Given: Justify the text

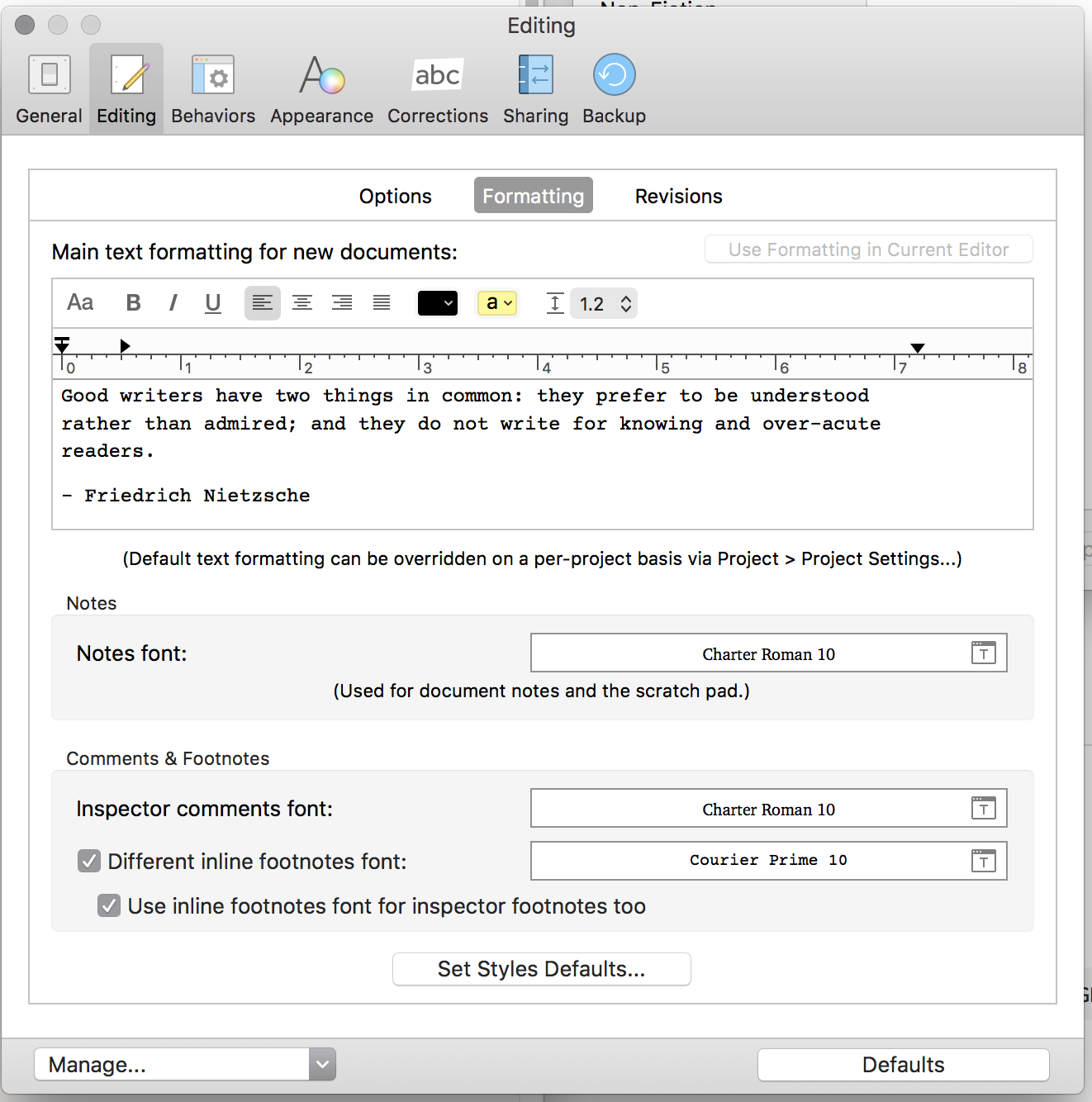Looking at the screenshot, I should pos(382,303).
